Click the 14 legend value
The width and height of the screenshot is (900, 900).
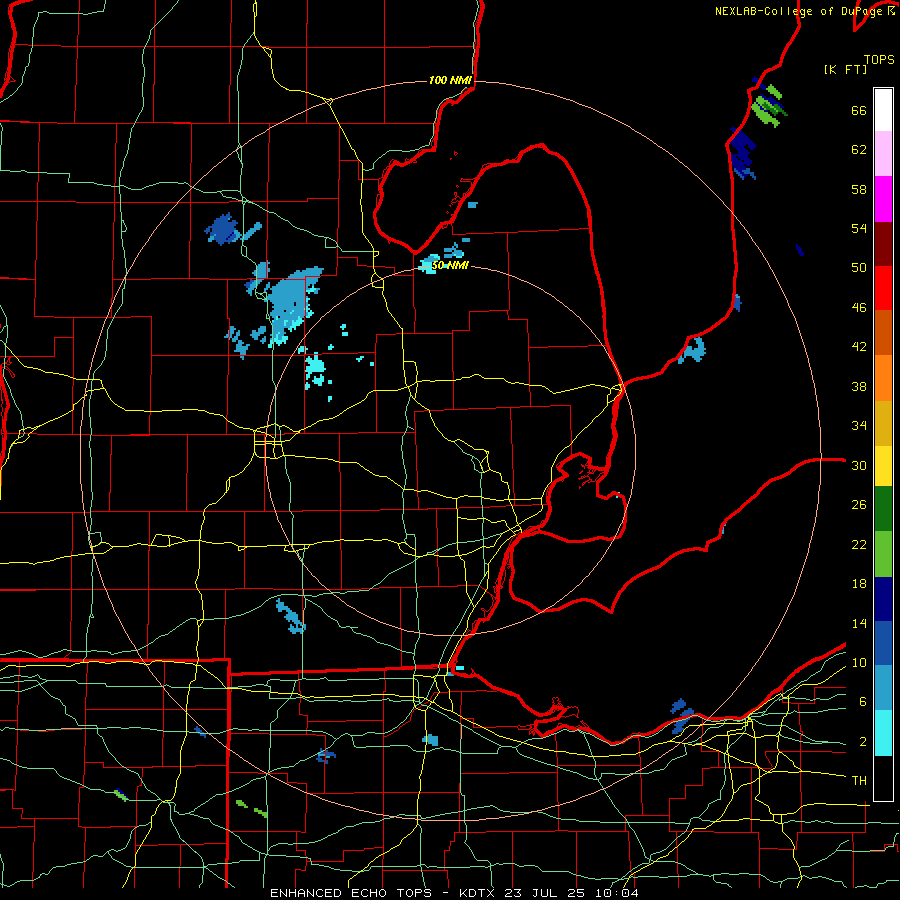click(859, 623)
